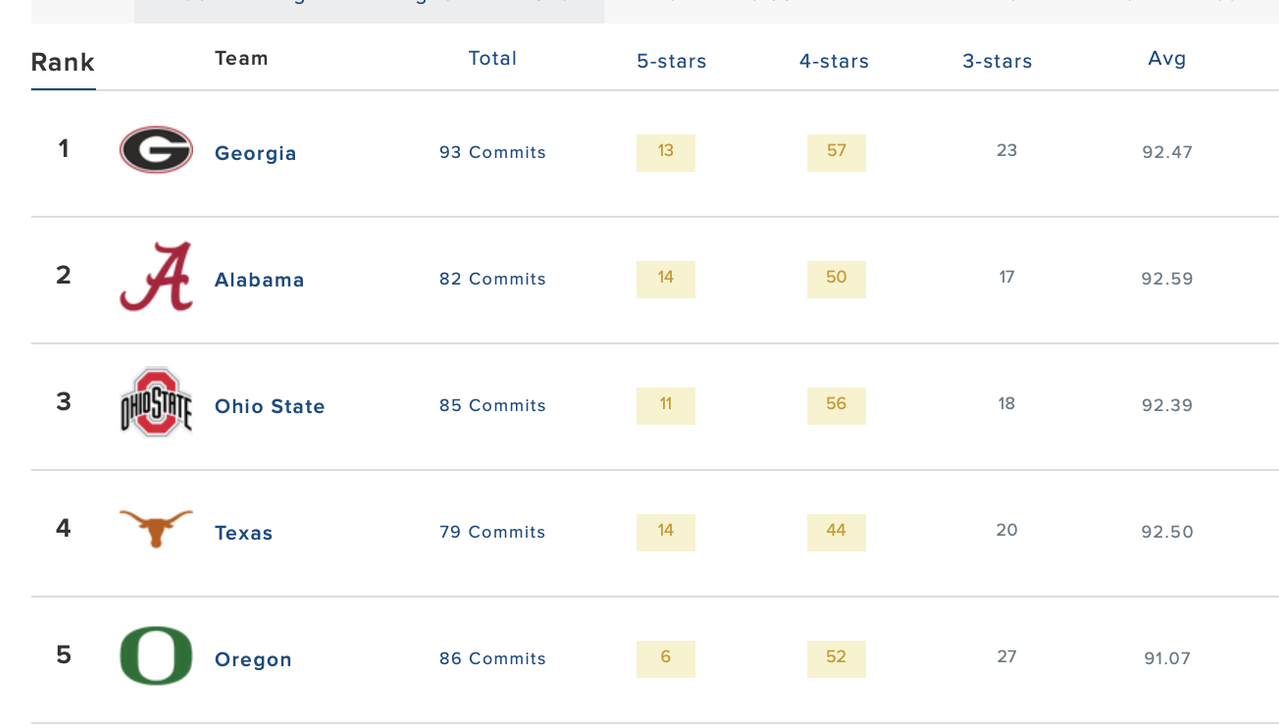This screenshot has height=728, width=1279.
Task: Sort by 4-stars column header
Action: (834, 61)
